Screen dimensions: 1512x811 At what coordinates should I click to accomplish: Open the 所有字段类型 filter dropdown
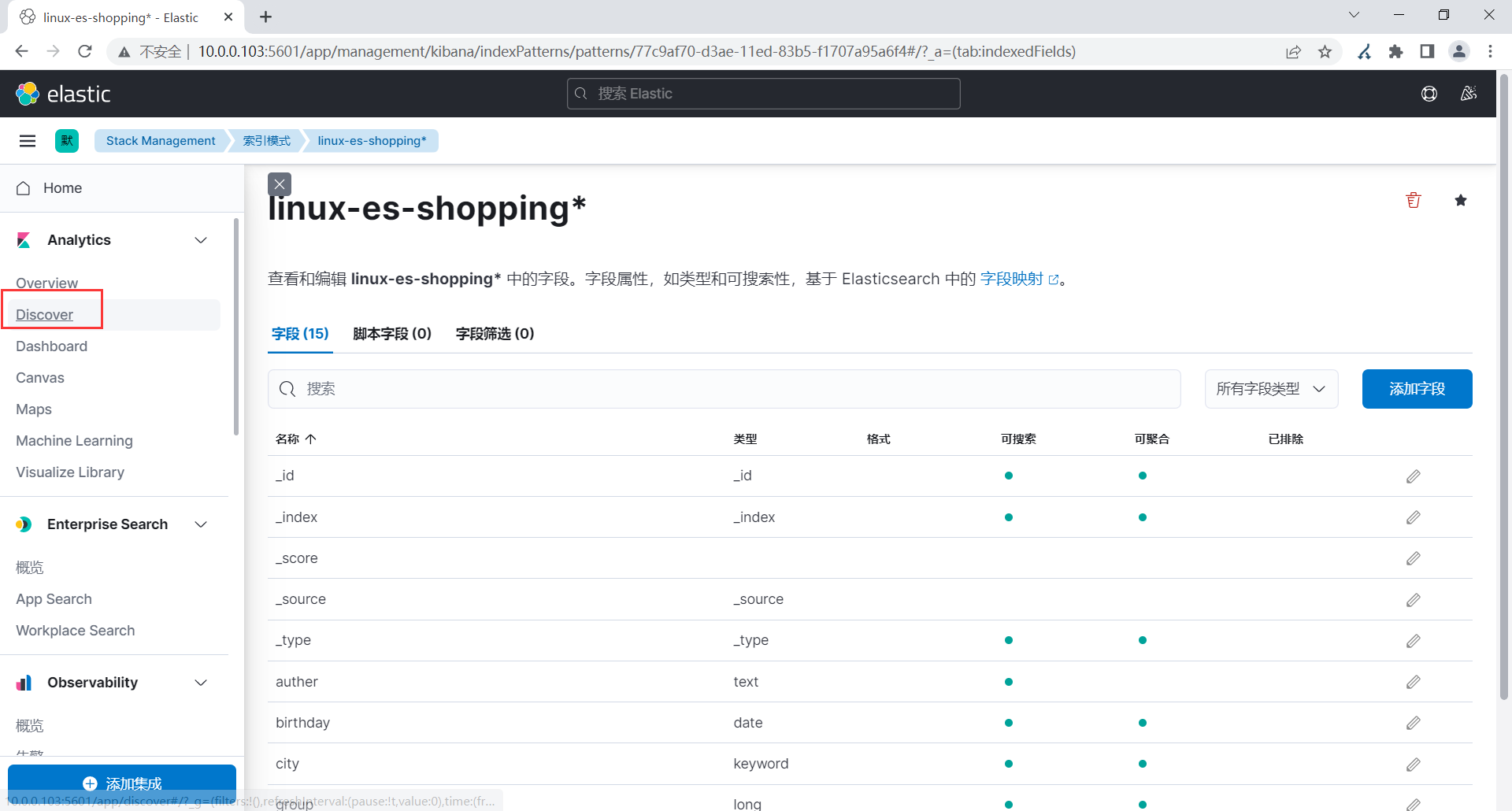click(x=1270, y=388)
